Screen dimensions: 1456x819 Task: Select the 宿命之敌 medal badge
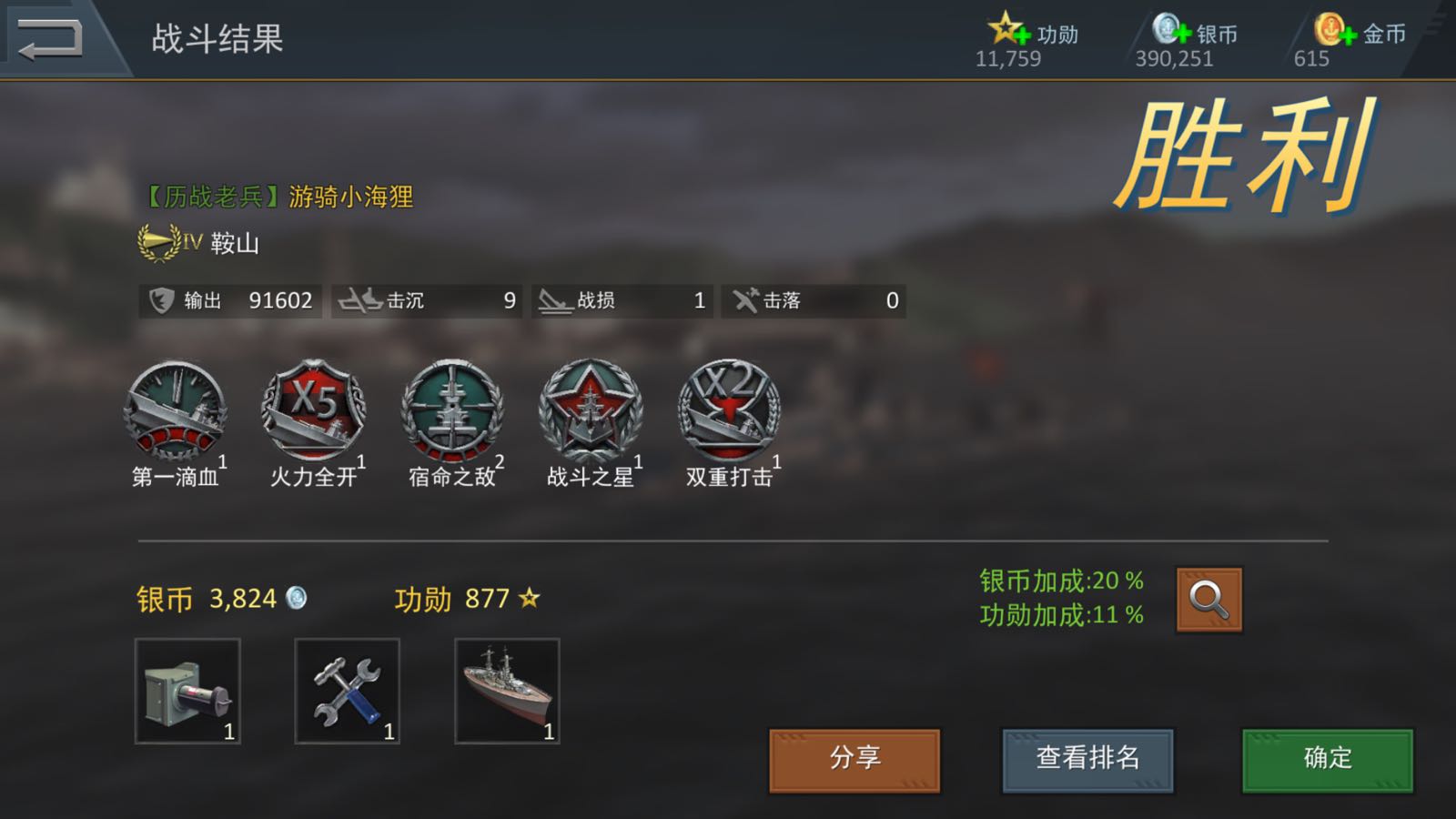point(452,409)
